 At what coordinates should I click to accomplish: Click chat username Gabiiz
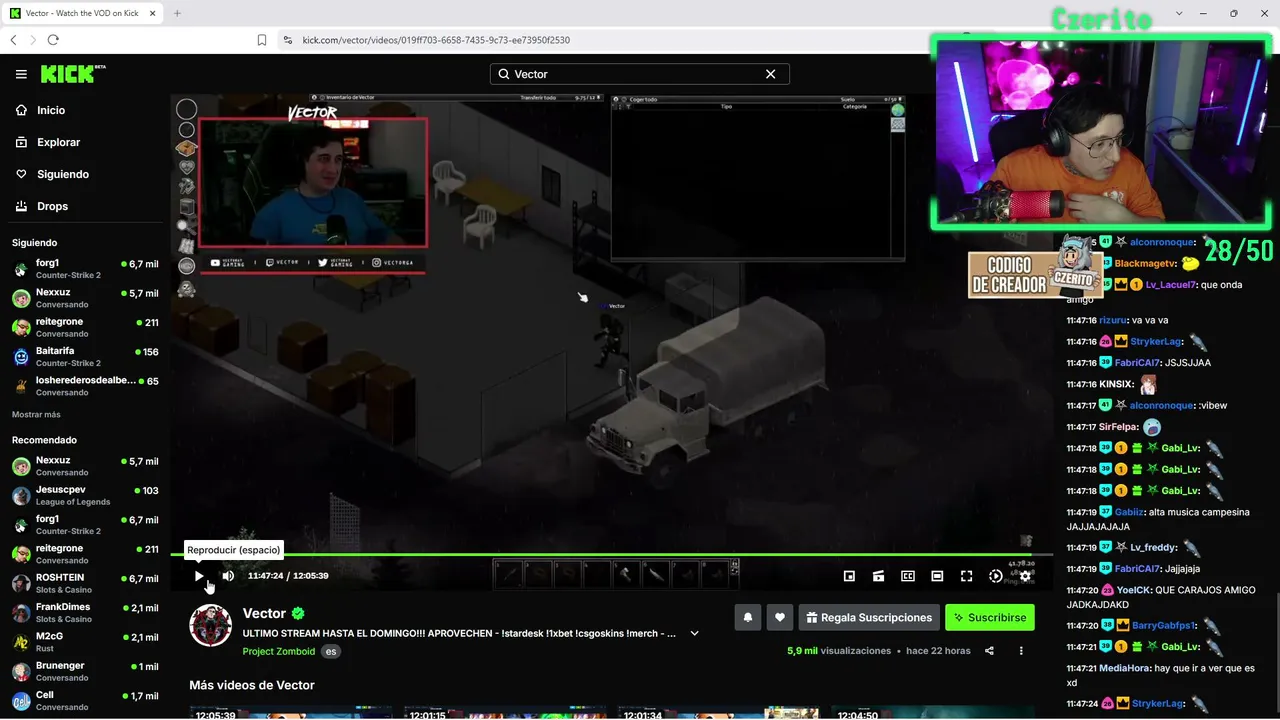pyautogui.click(x=1129, y=512)
